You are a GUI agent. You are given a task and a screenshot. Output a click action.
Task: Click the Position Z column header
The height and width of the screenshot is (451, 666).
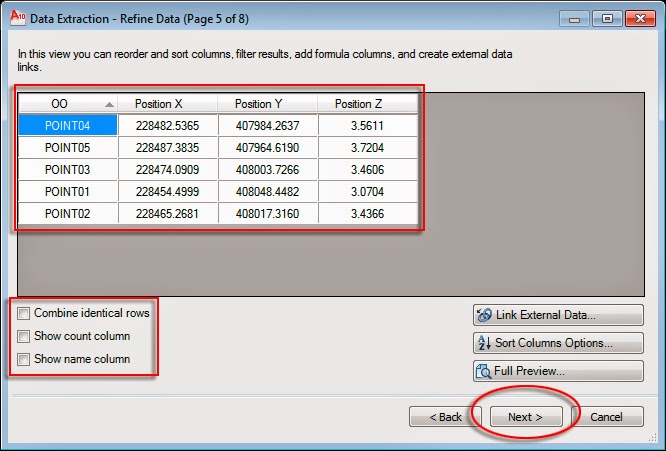367,104
